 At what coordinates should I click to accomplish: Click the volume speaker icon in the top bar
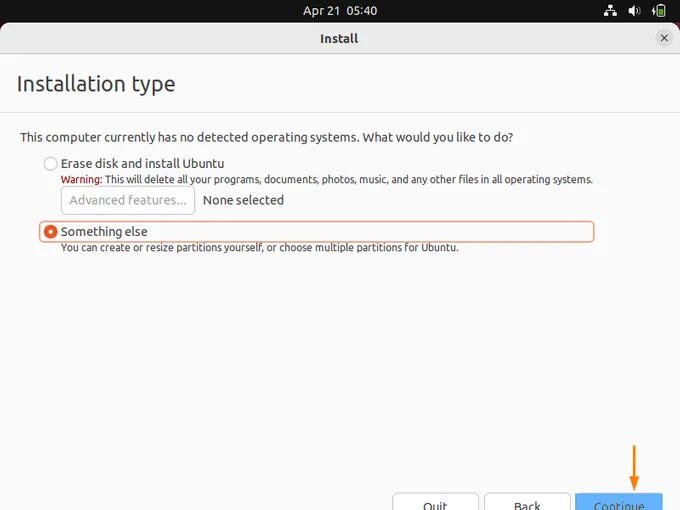click(x=634, y=10)
